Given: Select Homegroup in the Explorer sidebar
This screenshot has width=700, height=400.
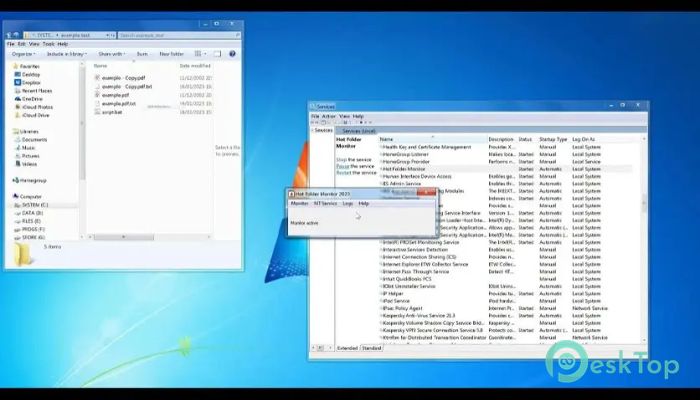Looking at the screenshot, I should pyautogui.click(x=29, y=180).
